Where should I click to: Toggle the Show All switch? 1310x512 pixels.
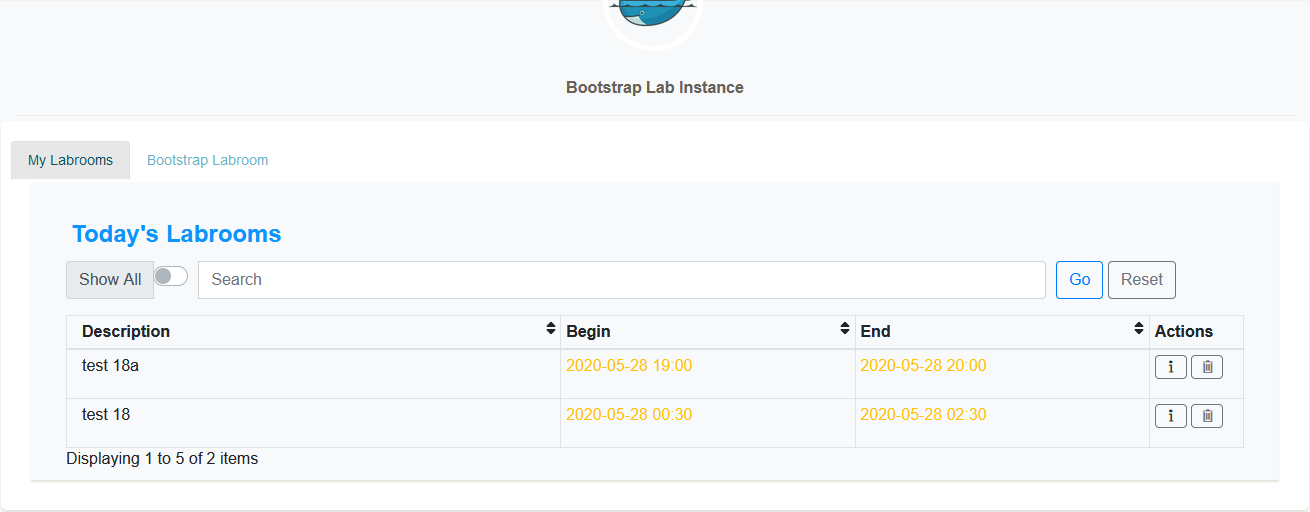(171, 276)
